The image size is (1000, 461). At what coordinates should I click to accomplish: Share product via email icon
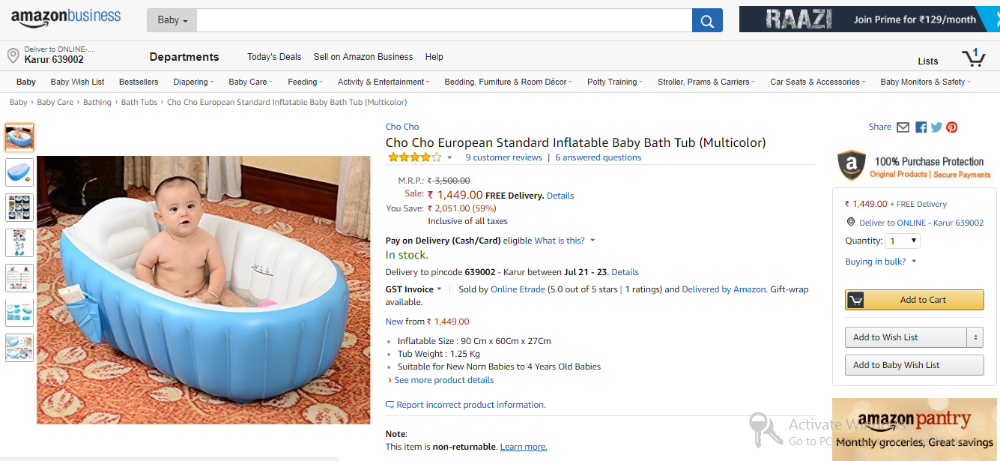point(903,127)
